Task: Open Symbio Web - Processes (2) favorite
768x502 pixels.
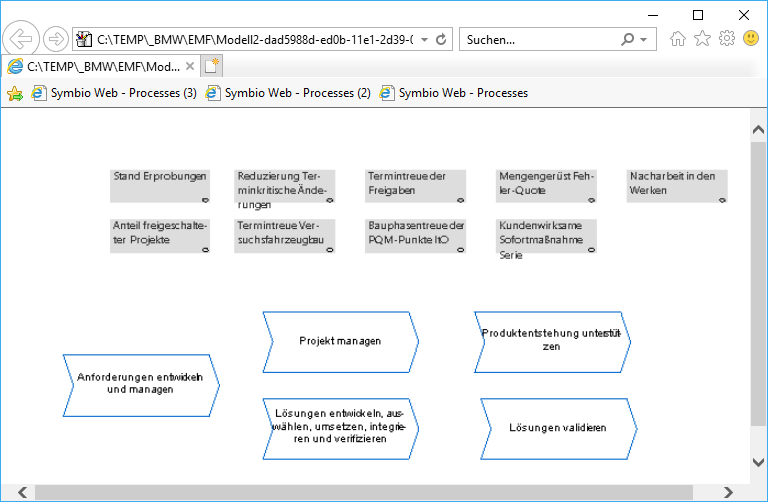Action: 288,93
